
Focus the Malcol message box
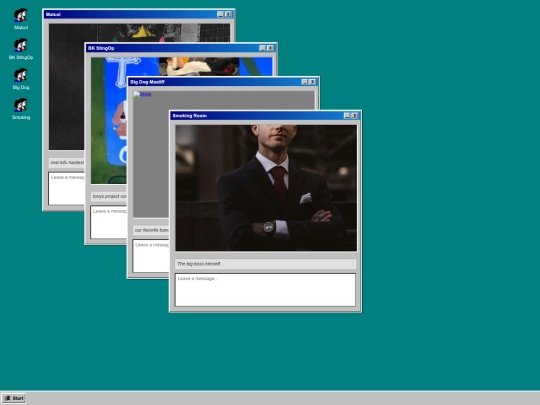66,188
